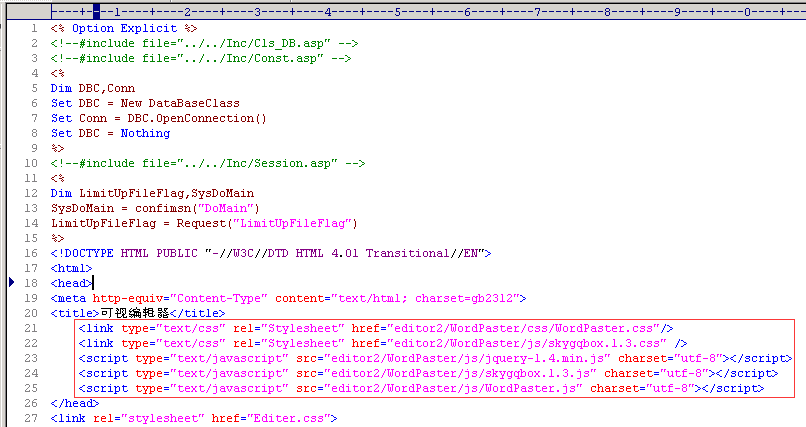
Task: Click line number 1 in the gutter
Action: click(34, 28)
